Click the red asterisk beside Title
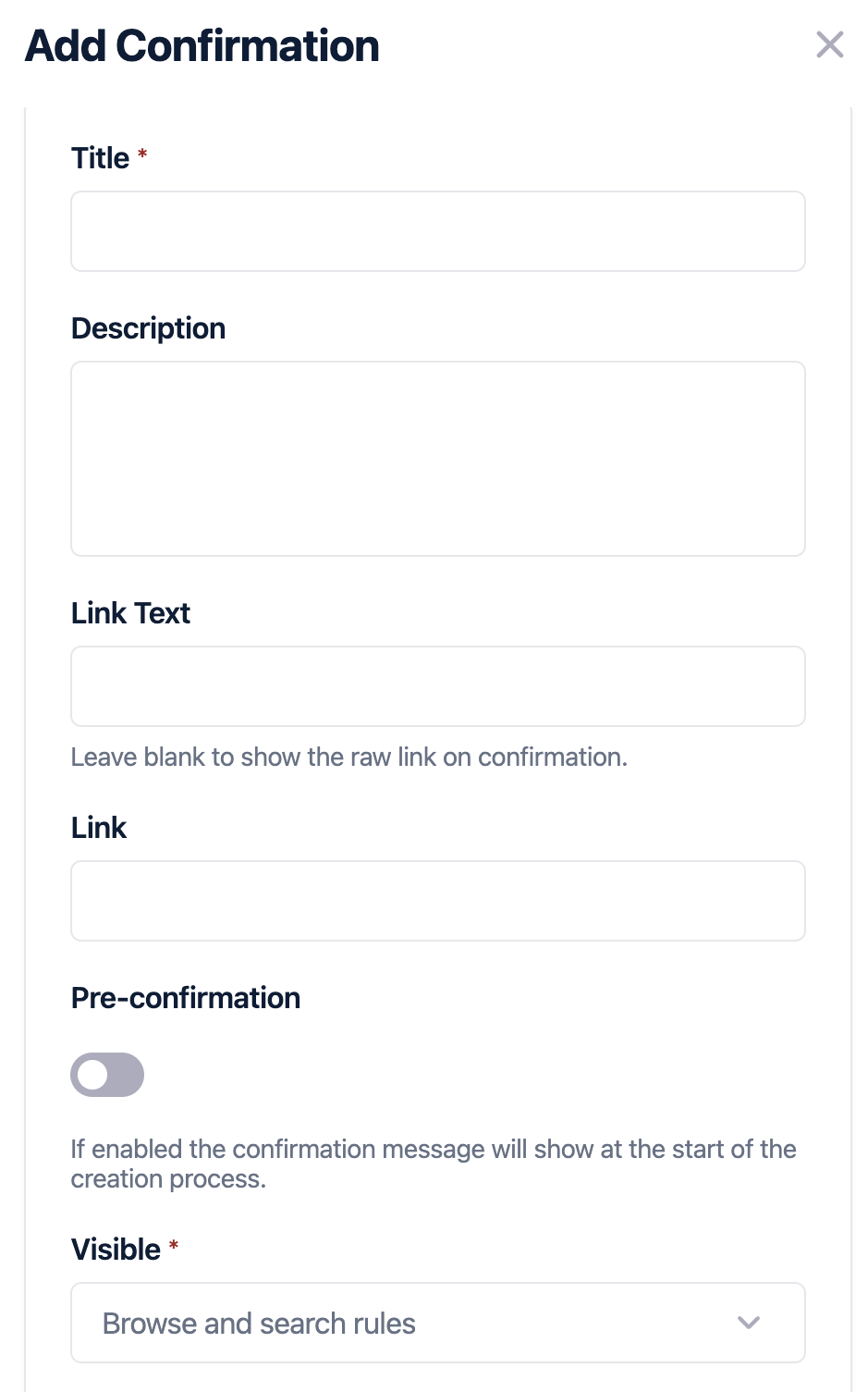The width and height of the screenshot is (868, 1392). click(142, 154)
